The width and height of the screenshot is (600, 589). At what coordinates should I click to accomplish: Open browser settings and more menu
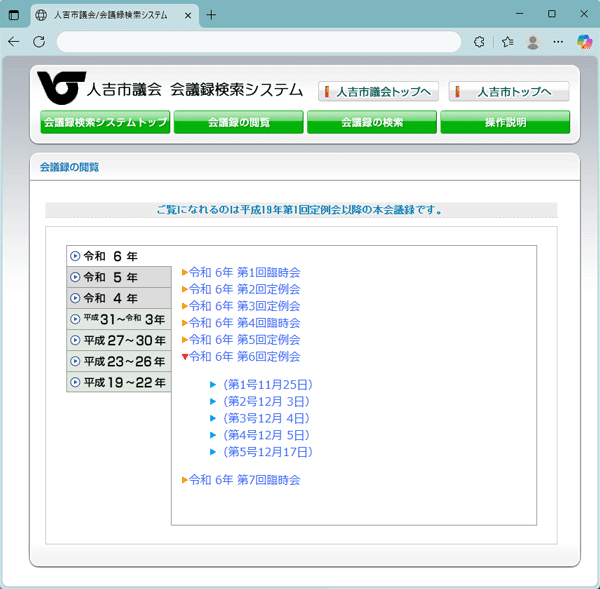[558, 42]
